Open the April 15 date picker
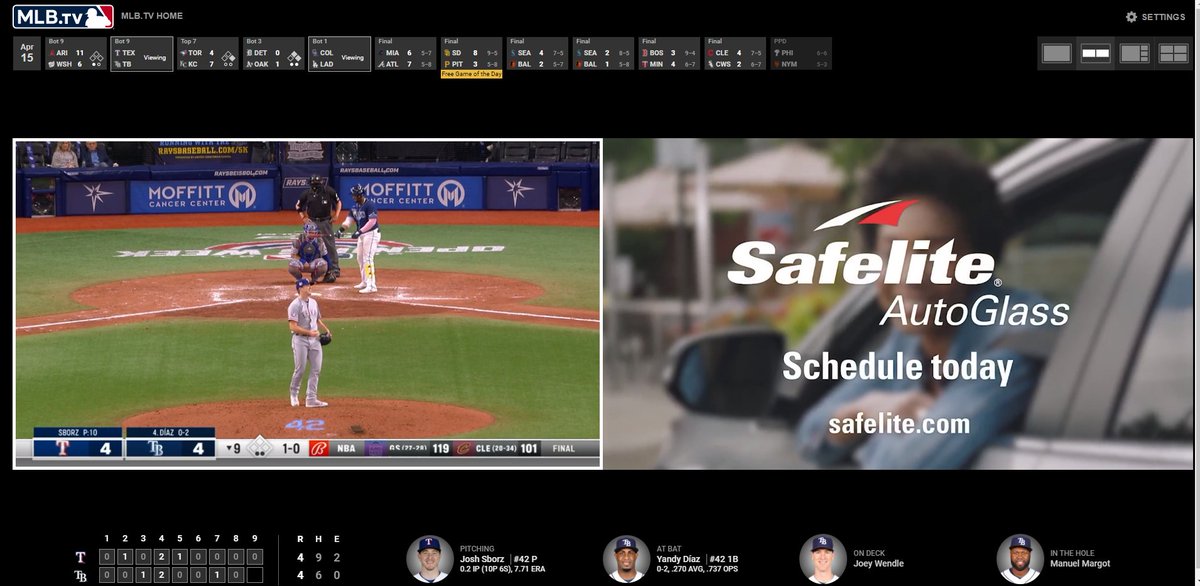The image size is (1200, 586). [27, 53]
